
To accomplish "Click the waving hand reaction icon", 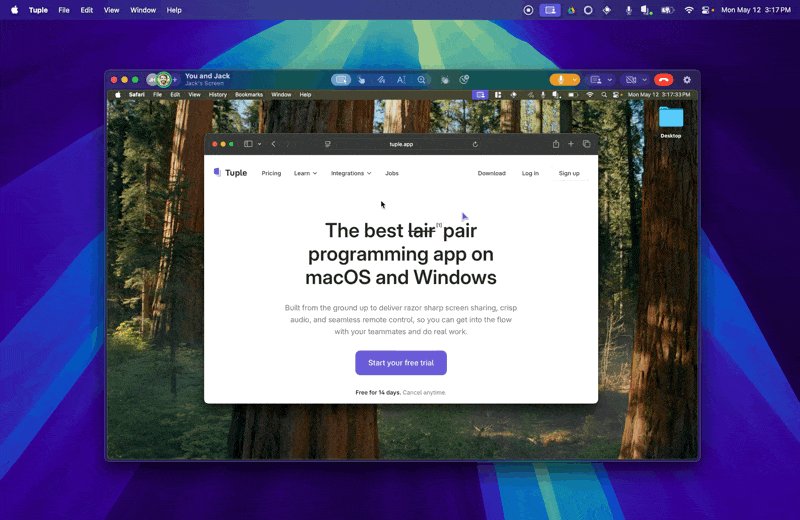I will coord(444,80).
